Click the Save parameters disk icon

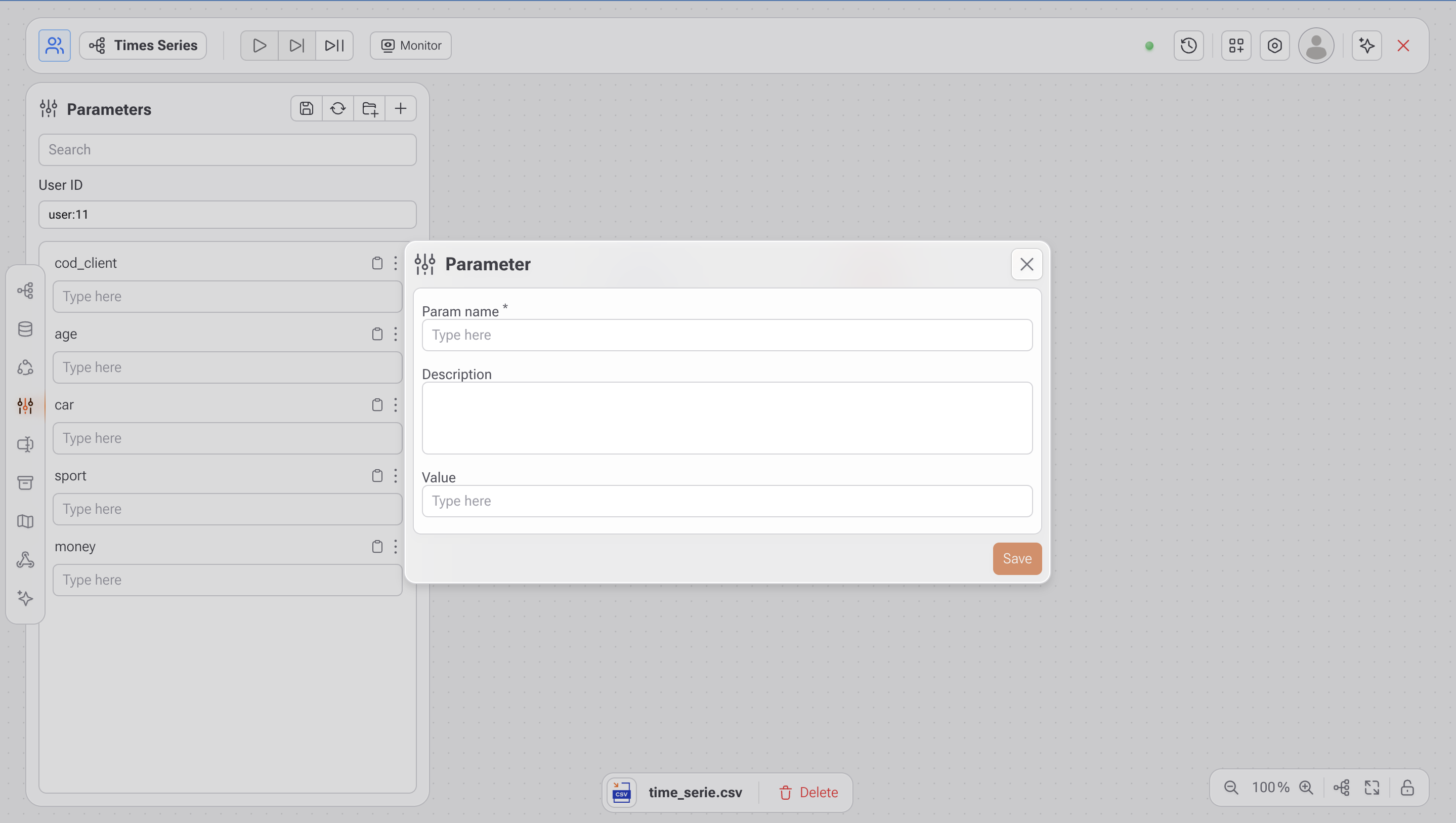(x=307, y=109)
